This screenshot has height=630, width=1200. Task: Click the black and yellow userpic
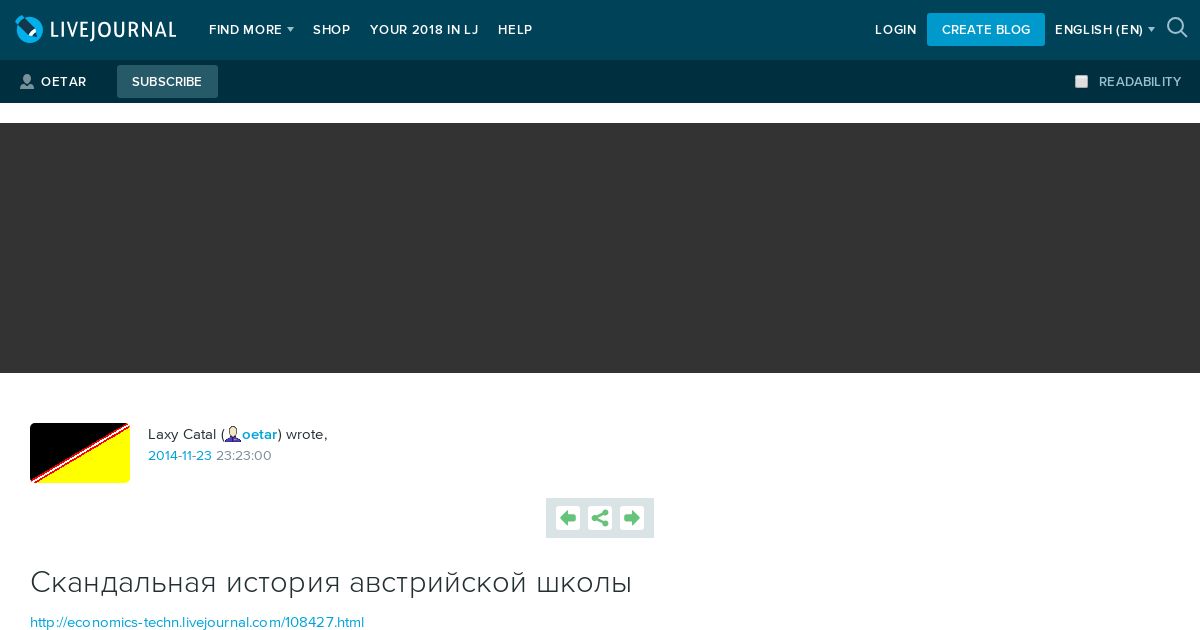(80, 453)
